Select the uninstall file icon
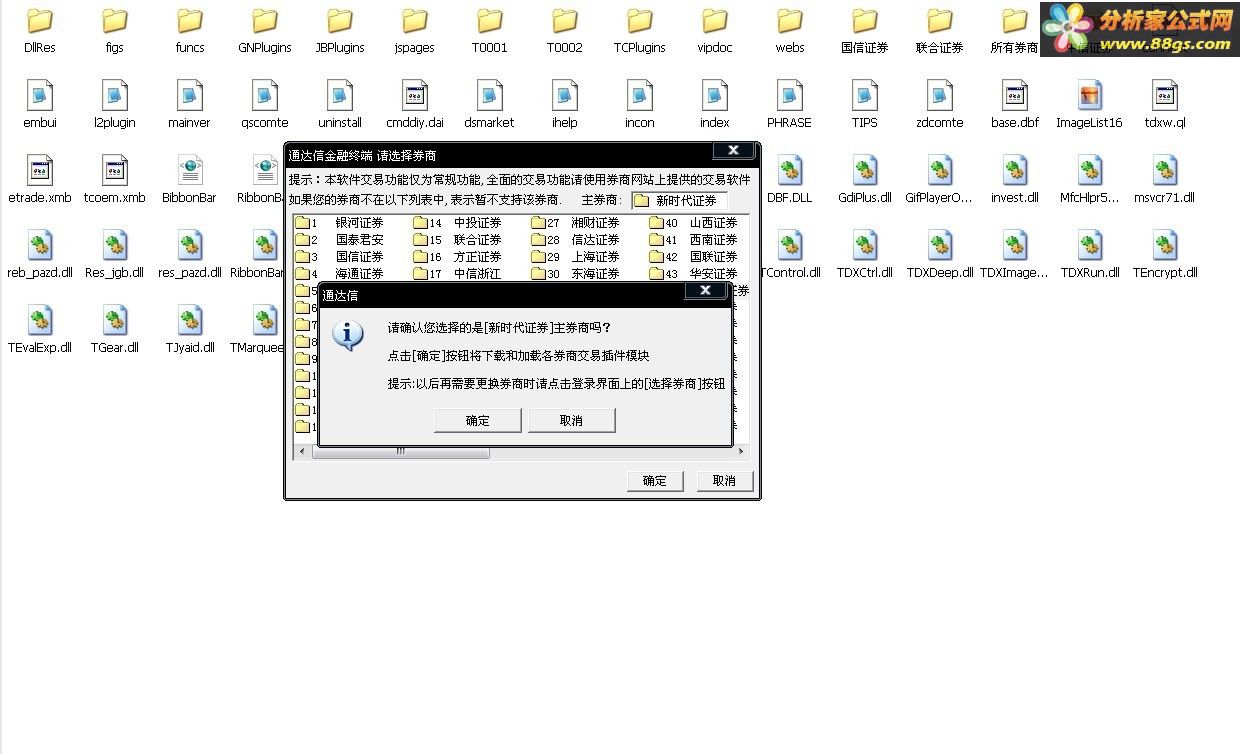Screen dimensions: 1242x754 (340, 104)
